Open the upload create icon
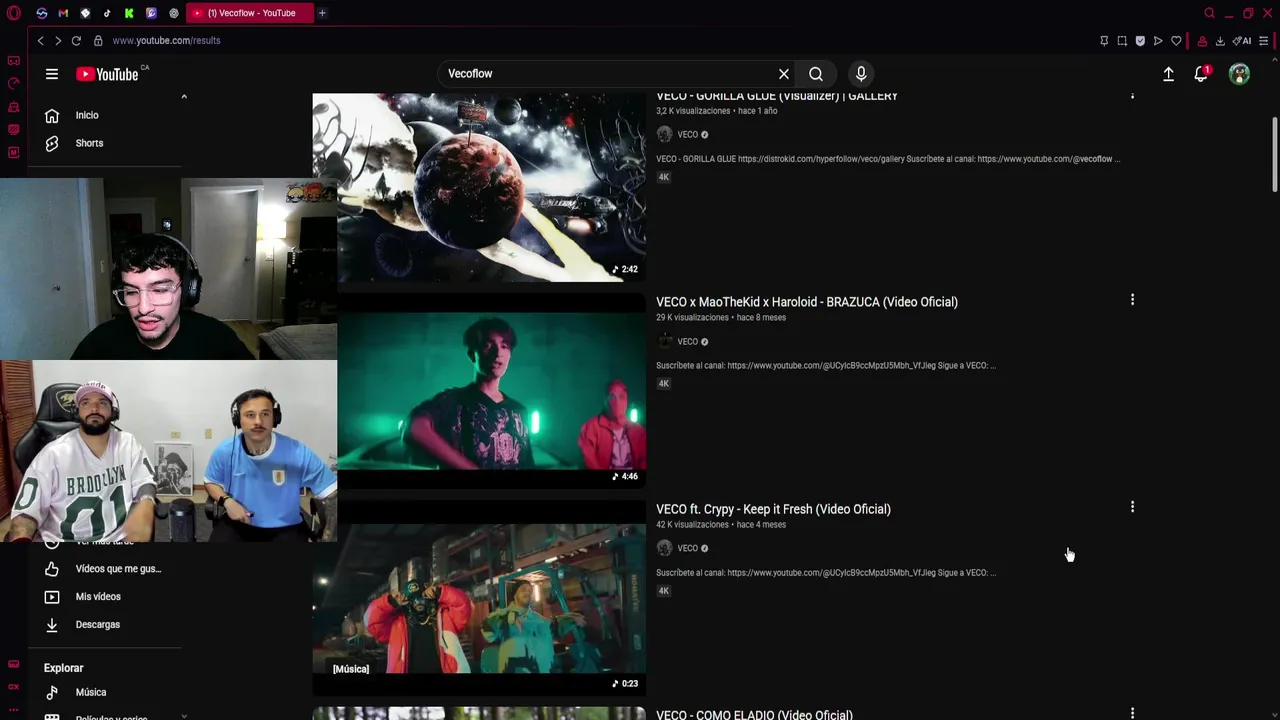Viewport: 1280px width, 720px height. point(1168,74)
